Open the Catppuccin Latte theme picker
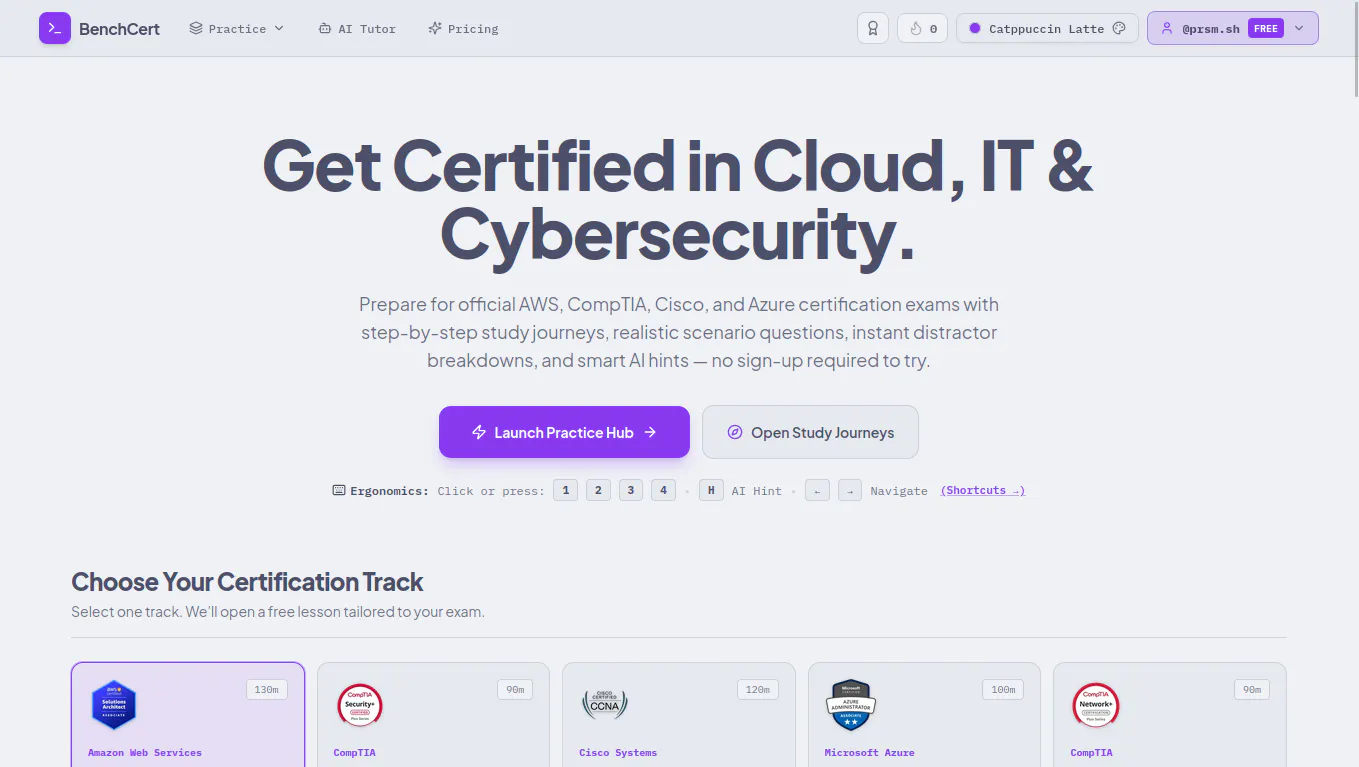1359x767 pixels. 1047,28
